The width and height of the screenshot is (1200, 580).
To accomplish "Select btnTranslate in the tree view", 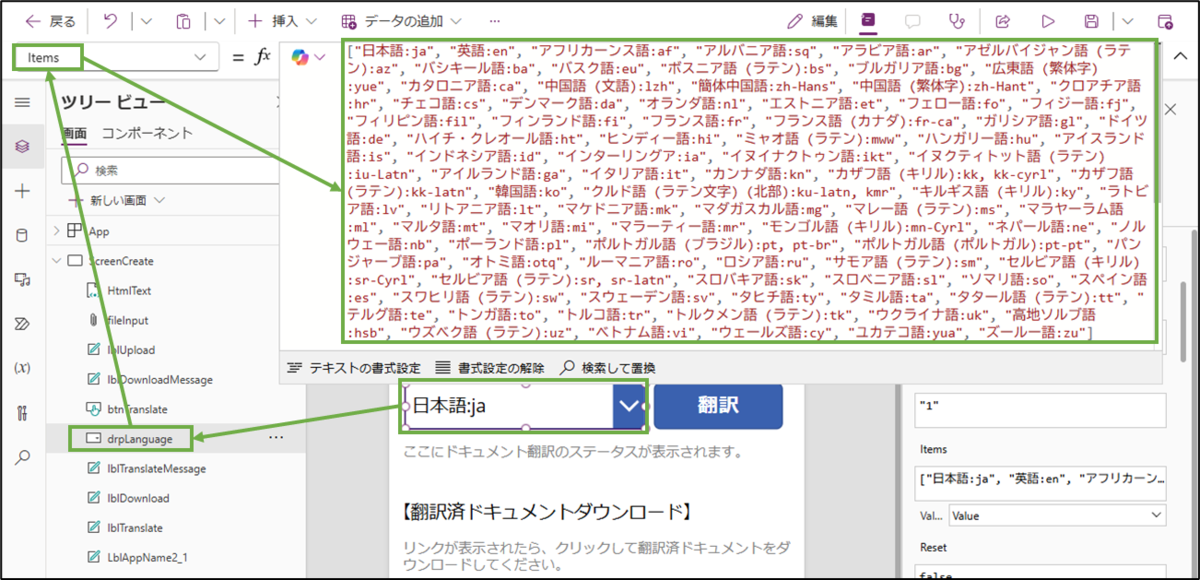I will (x=137, y=409).
